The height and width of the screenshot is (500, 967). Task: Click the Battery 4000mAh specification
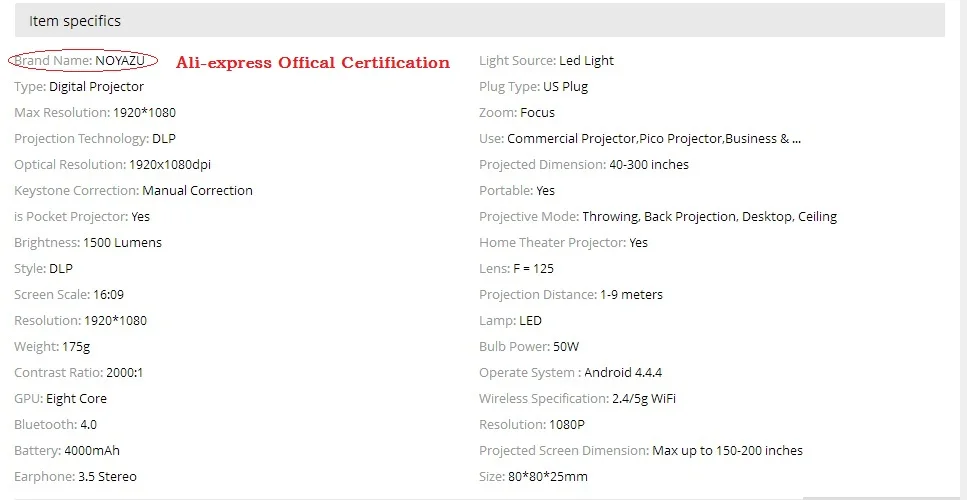pos(67,451)
